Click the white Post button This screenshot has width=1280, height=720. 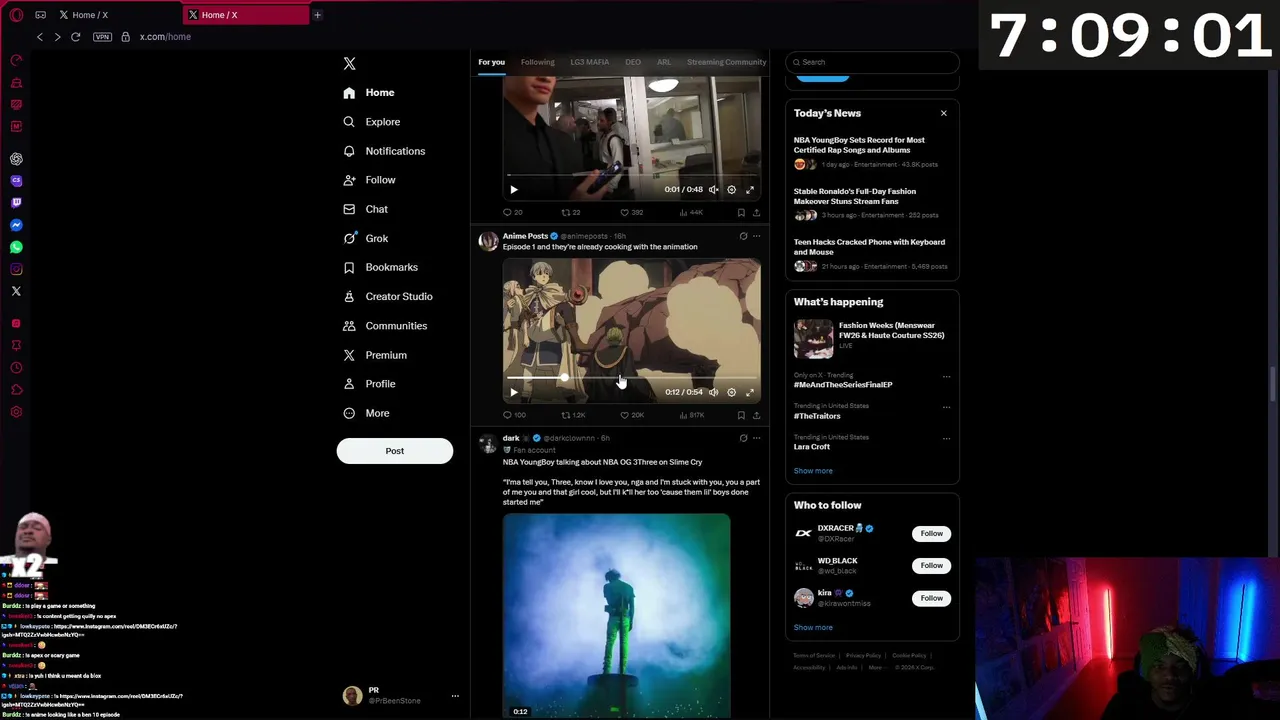(395, 451)
